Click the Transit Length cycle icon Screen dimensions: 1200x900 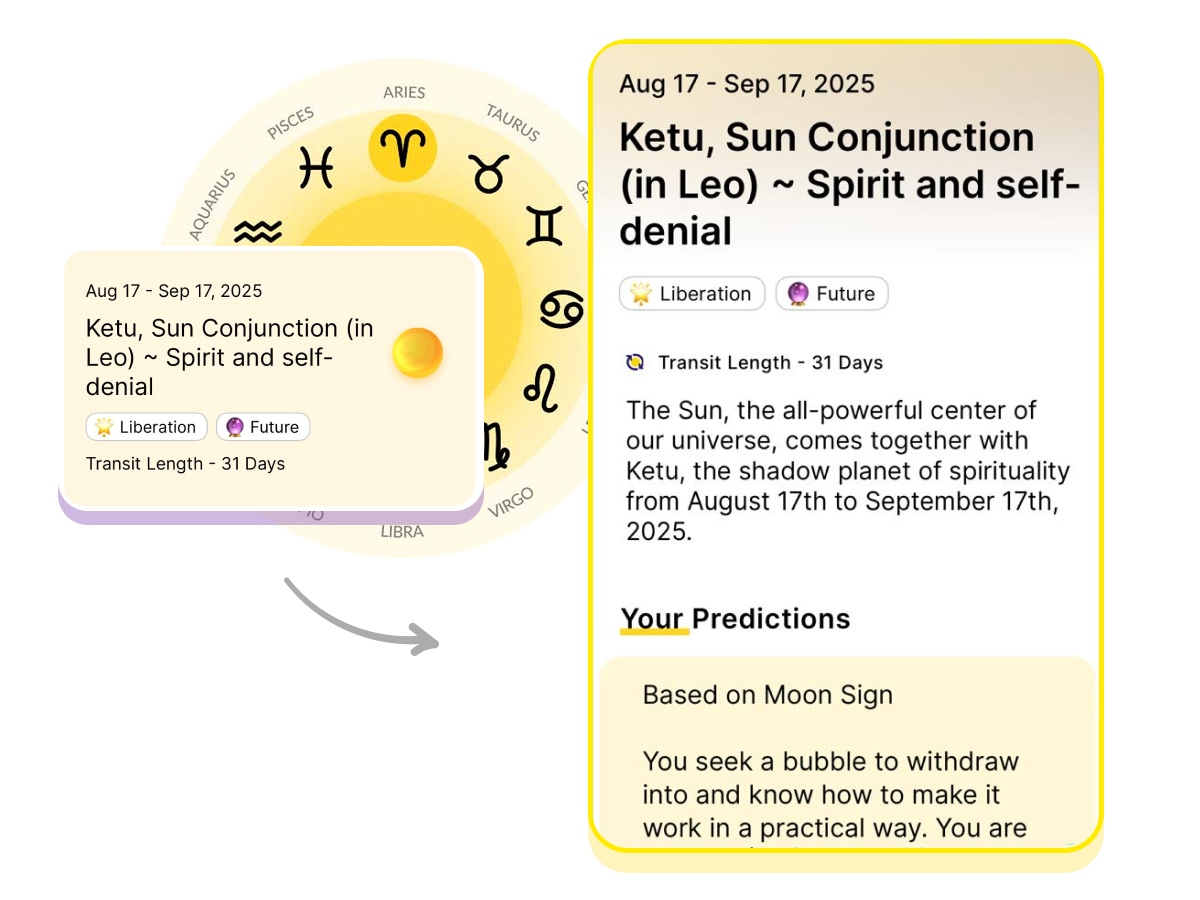[x=635, y=363]
